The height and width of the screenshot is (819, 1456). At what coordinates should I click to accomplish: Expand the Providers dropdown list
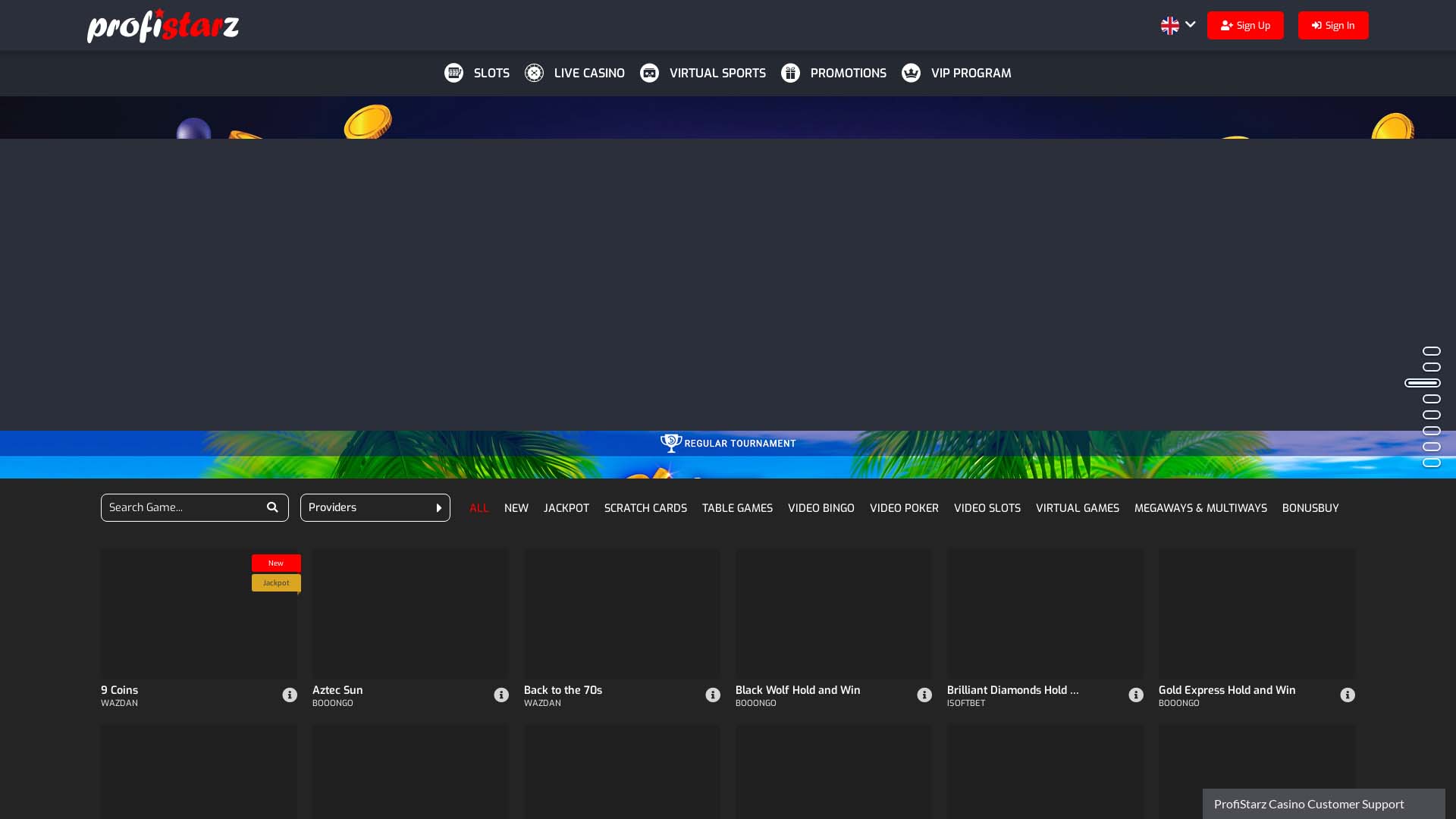pos(375,507)
